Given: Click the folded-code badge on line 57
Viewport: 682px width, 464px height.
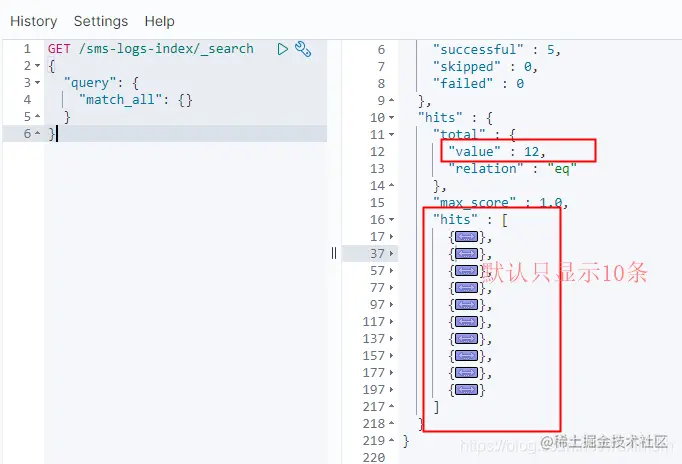Looking at the screenshot, I should click(x=467, y=270).
